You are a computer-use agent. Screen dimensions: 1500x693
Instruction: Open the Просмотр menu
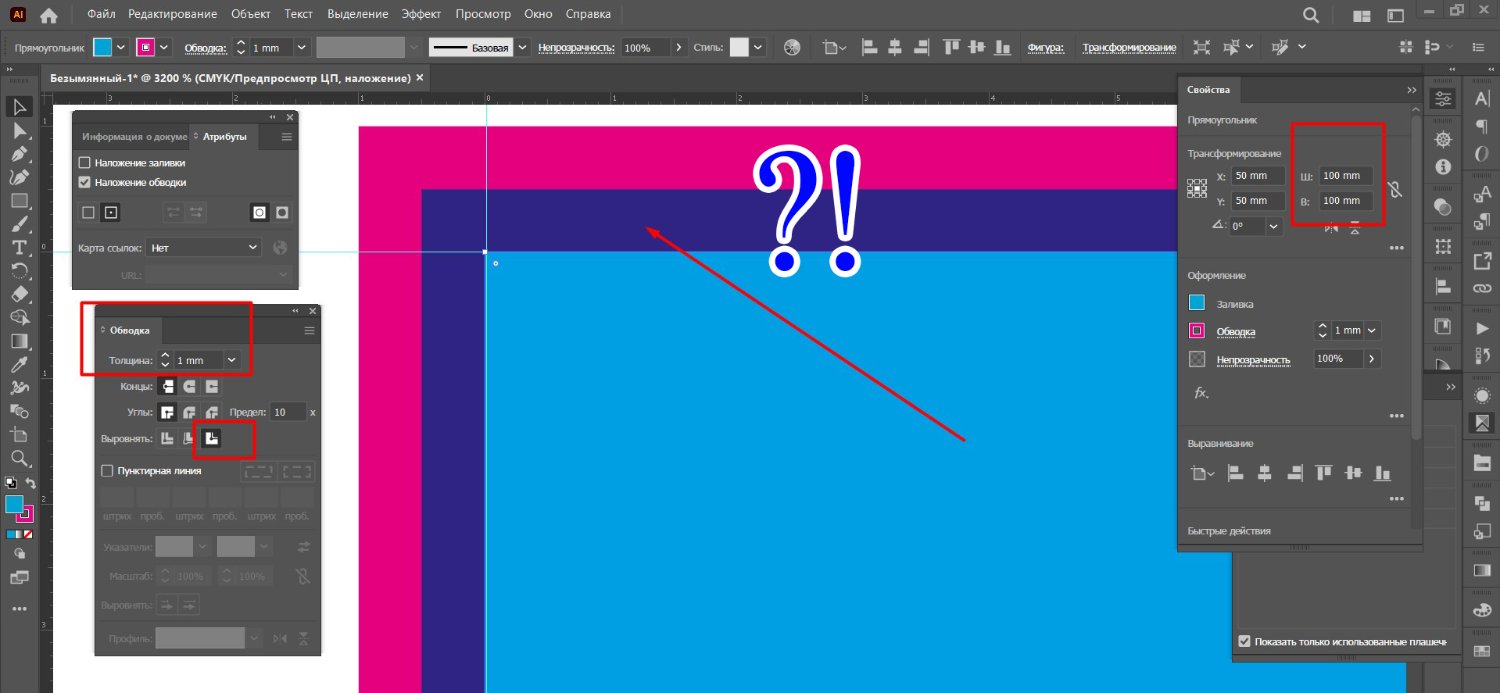tap(483, 15)
